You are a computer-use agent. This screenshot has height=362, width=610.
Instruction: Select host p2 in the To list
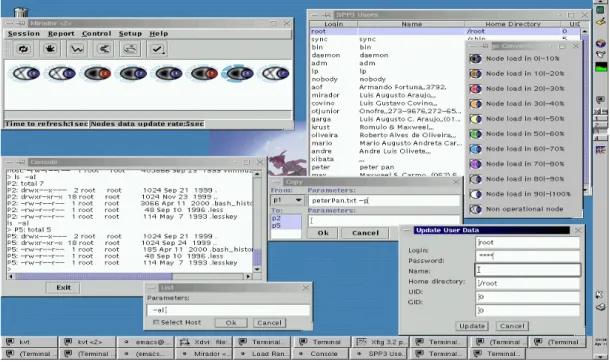pyautogui.click(x=286, y=219)
